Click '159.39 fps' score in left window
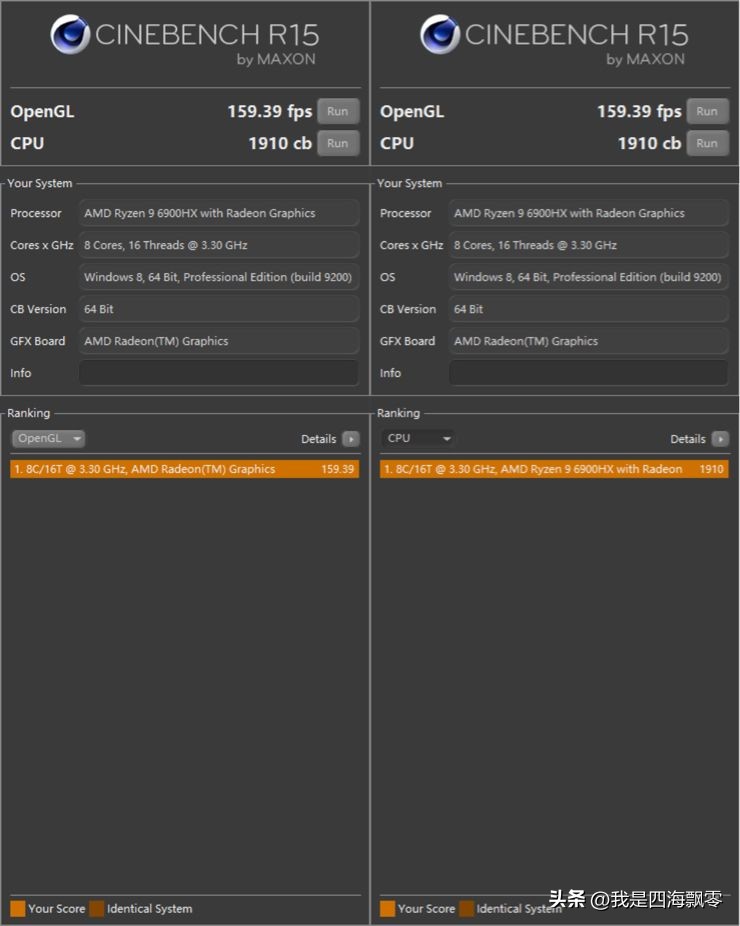The height and width of the screenshot is (926, 740). (x=270, y=112)
